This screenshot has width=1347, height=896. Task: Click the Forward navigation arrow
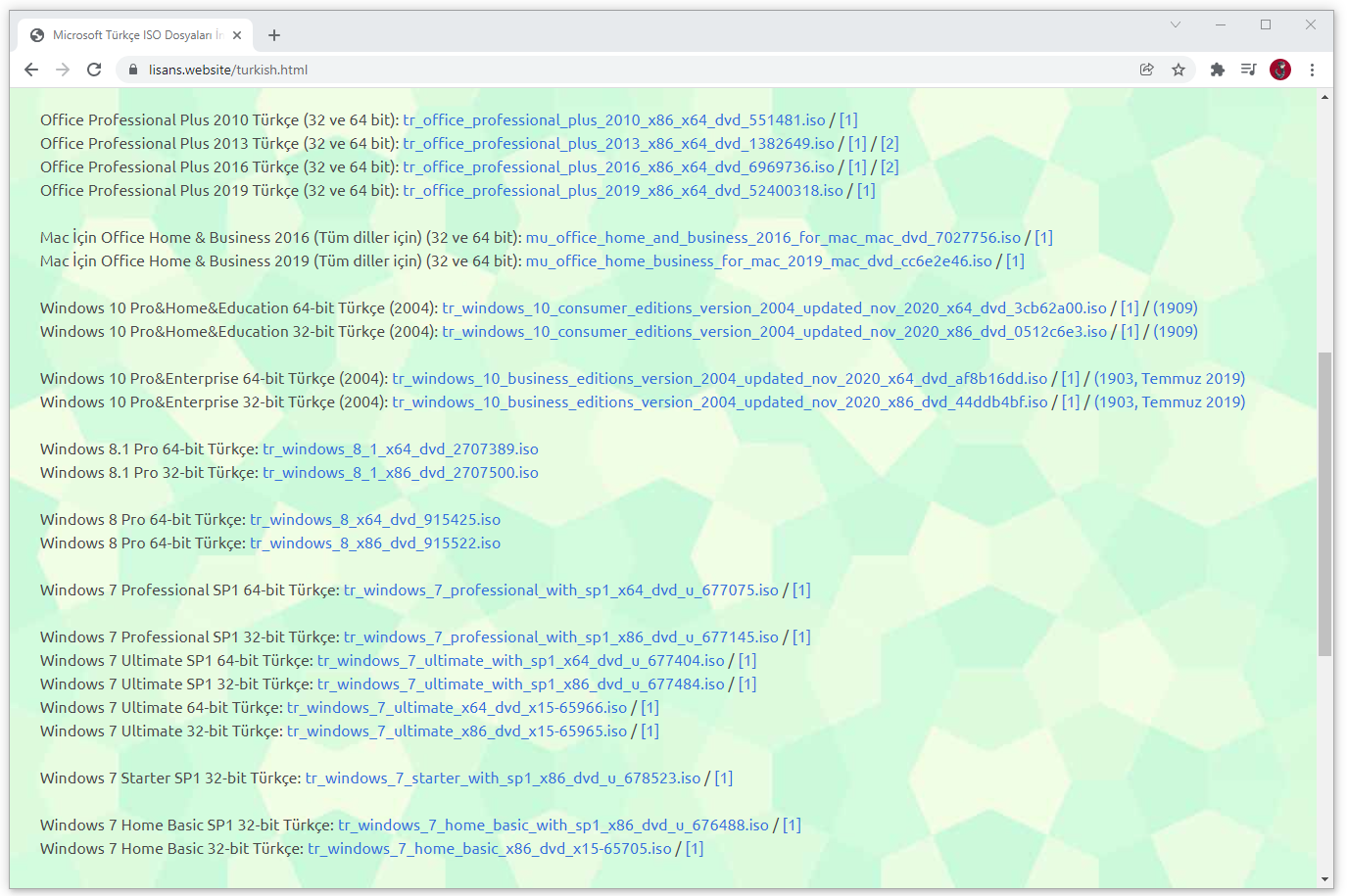(x=63, y=70)
